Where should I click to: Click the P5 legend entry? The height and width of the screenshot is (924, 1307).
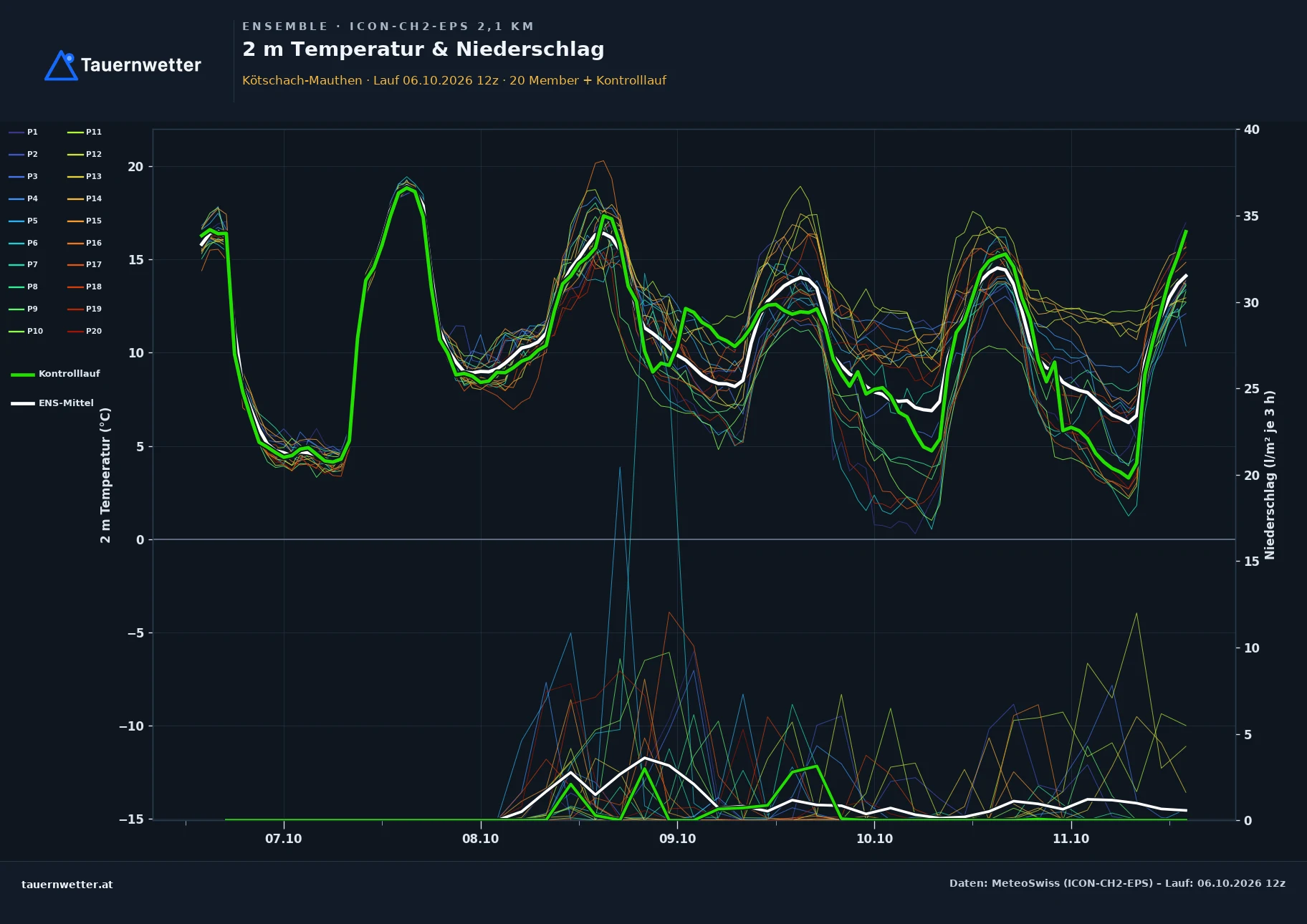tap(23, 221)
